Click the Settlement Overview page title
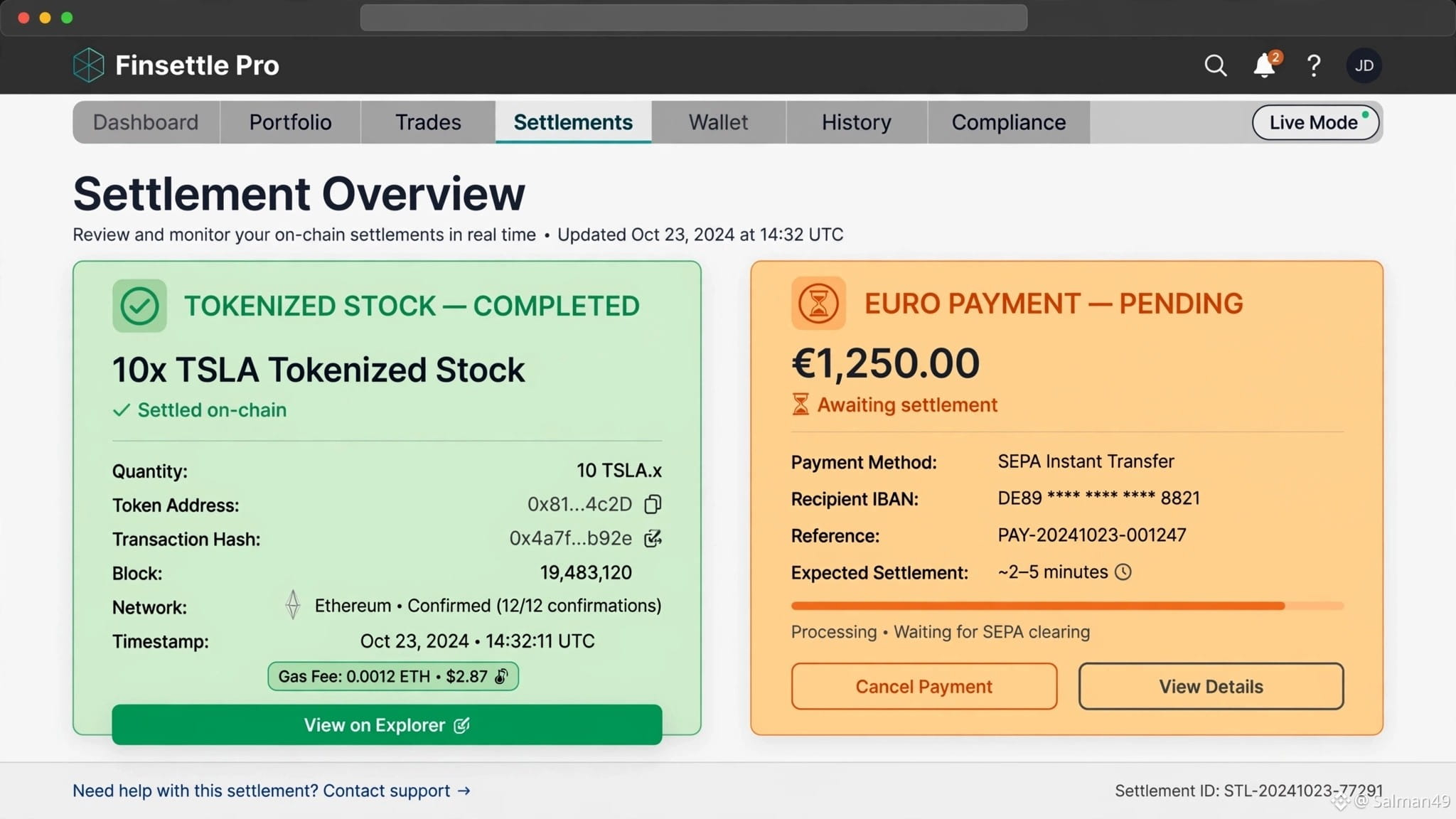This screenshot has width=1456, height=819. (299, 193)
